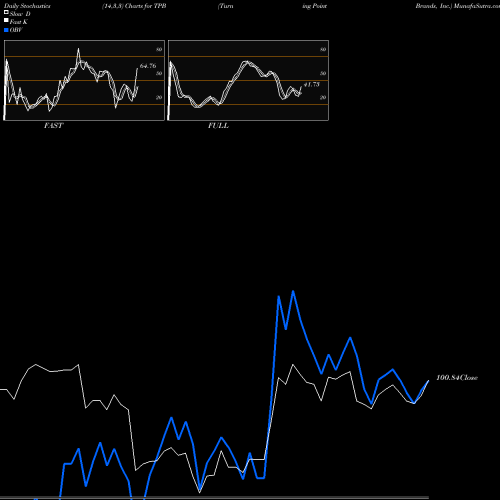Click the '100.84Close' price label
500x500 pixels.
tap(457, 377)
